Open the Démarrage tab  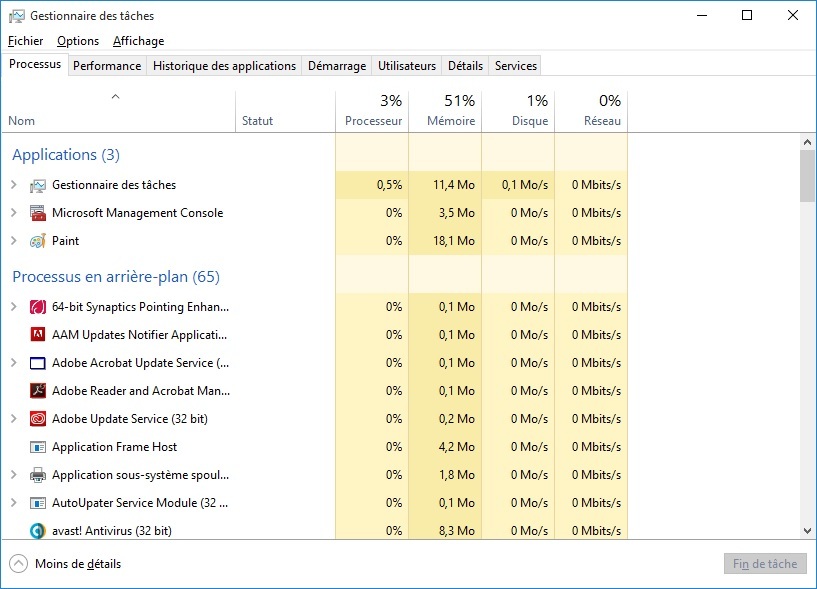pyautogui.click(x=337, y=66)
